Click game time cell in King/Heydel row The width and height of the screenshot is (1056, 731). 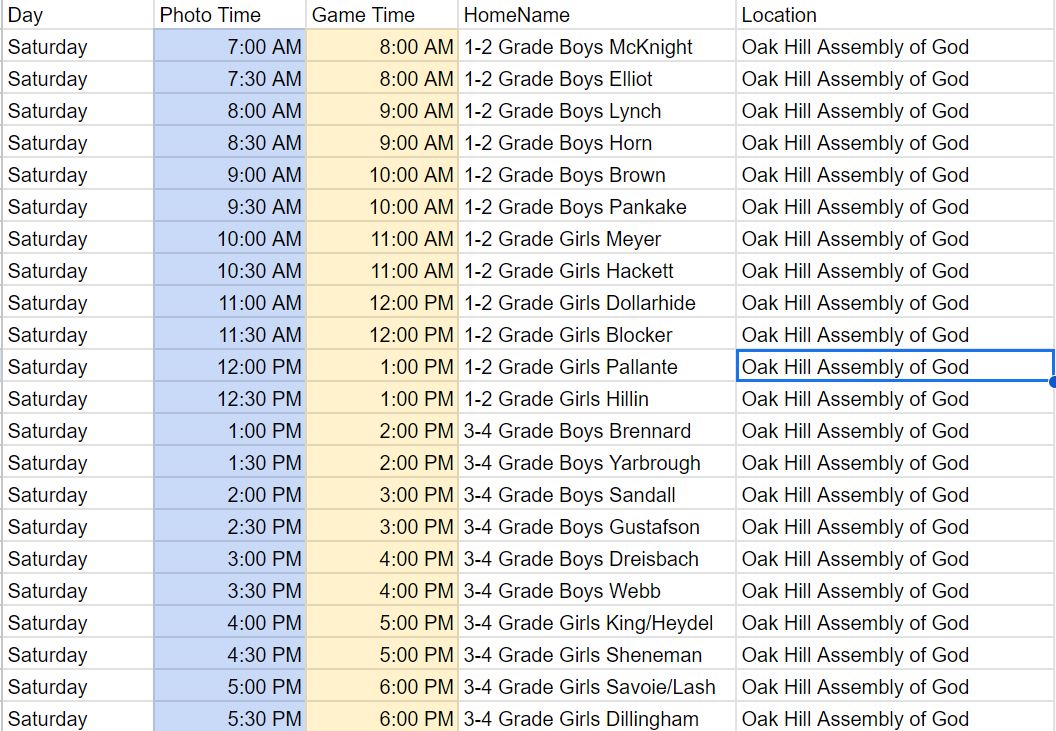(382, 623)
